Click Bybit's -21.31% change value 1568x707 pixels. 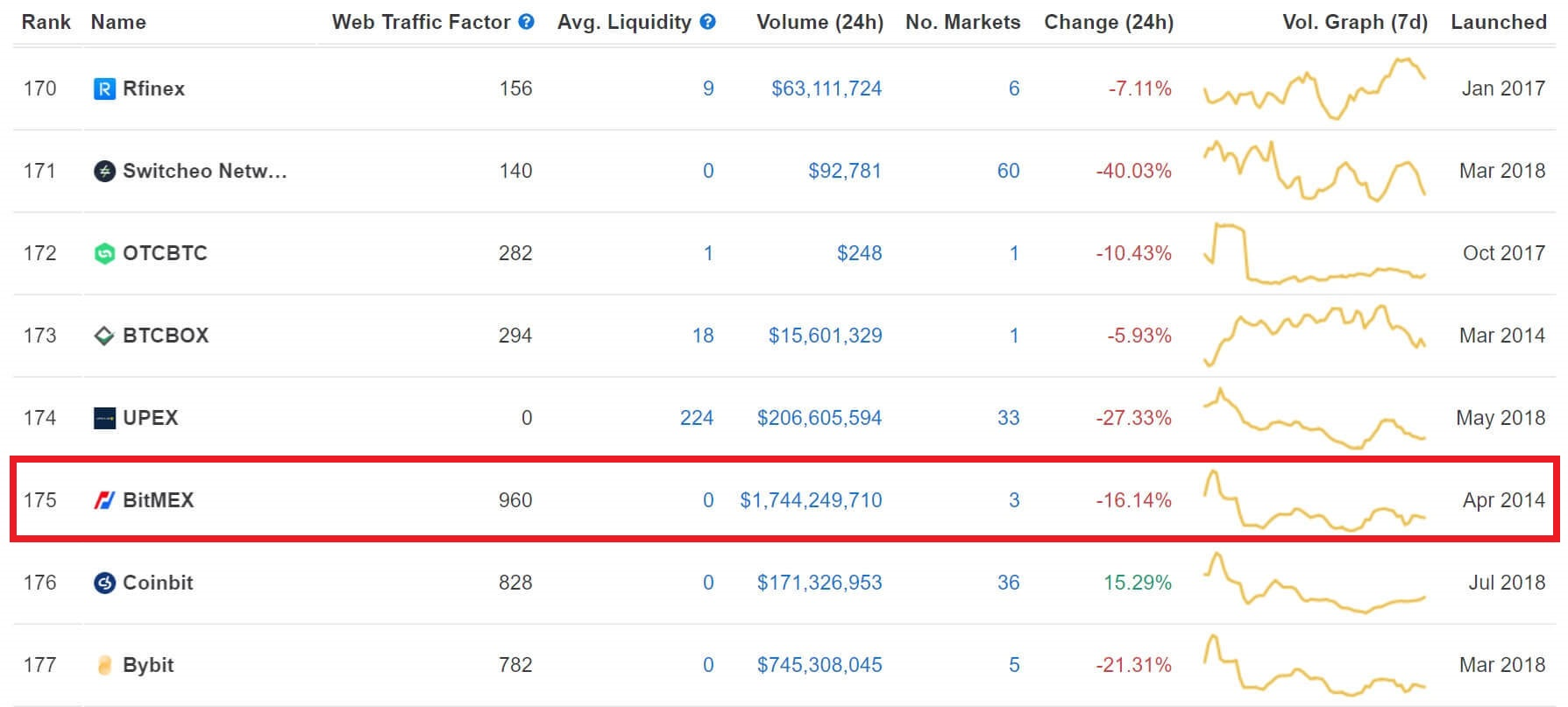pyautogui.click(x=1133, y=665)
